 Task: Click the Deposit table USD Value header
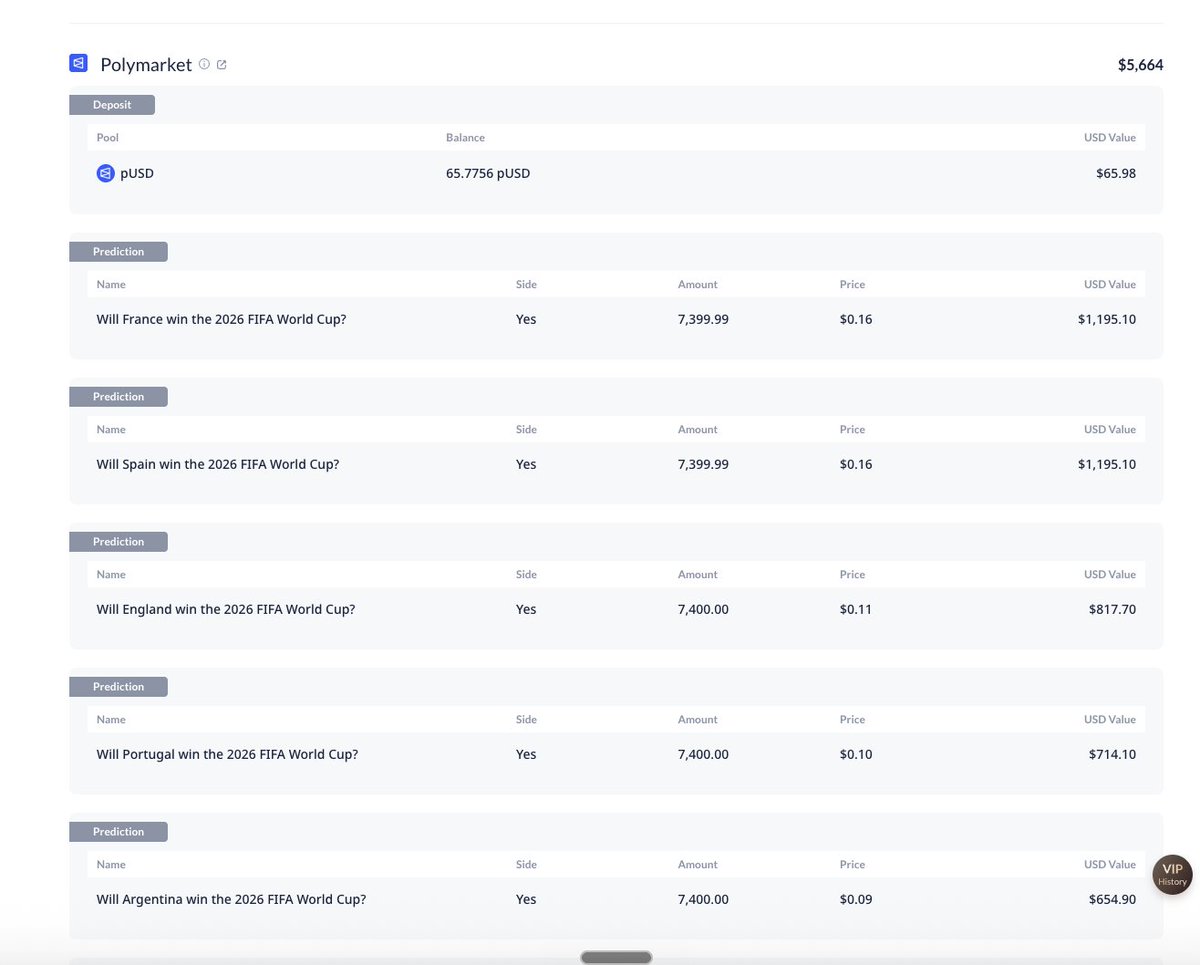point(1110,137)
